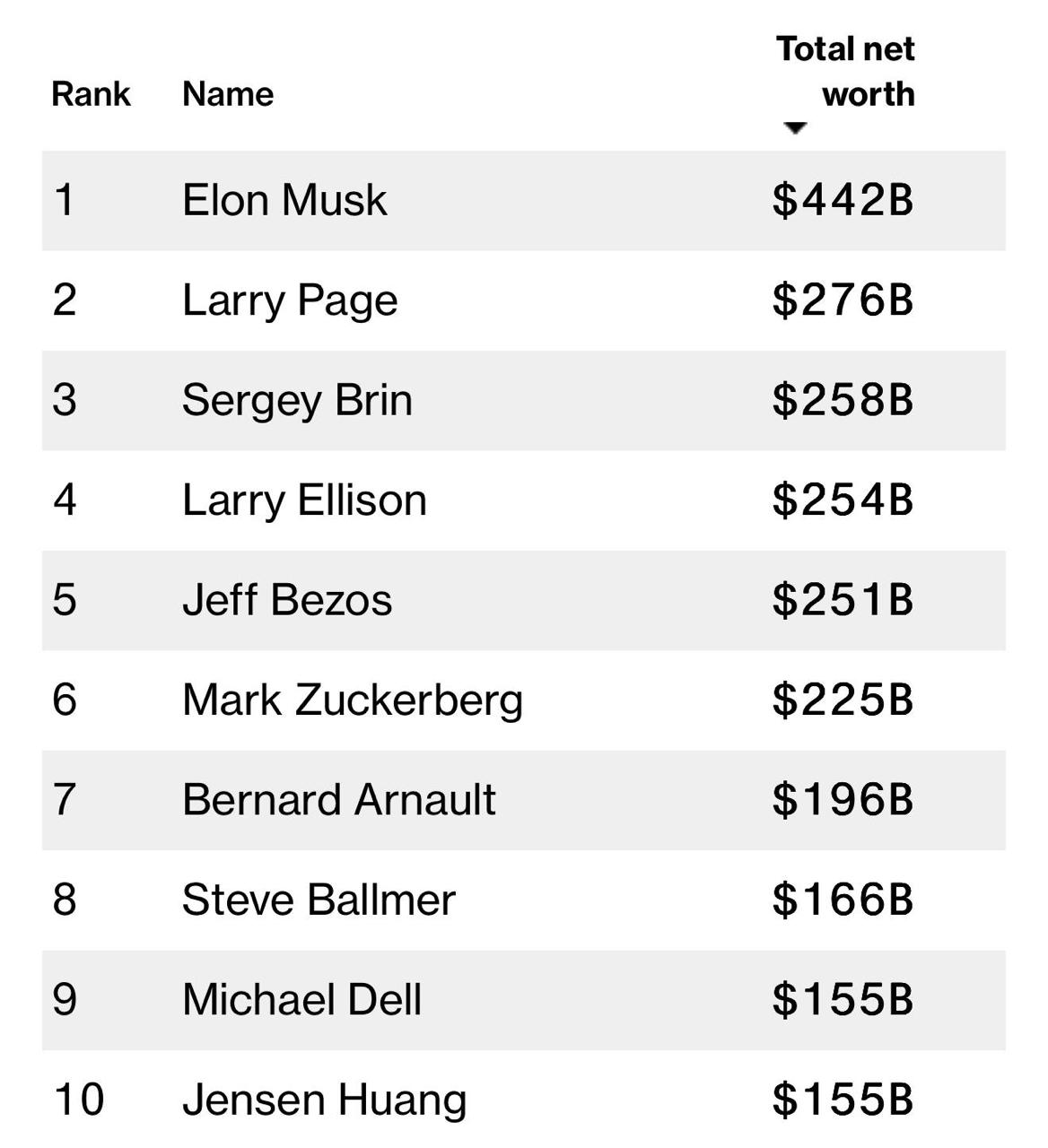The width and height of the screenshot is (1048, 1148).
Task: Select the $276B net worth cell
Action: [x=843, y=300]
